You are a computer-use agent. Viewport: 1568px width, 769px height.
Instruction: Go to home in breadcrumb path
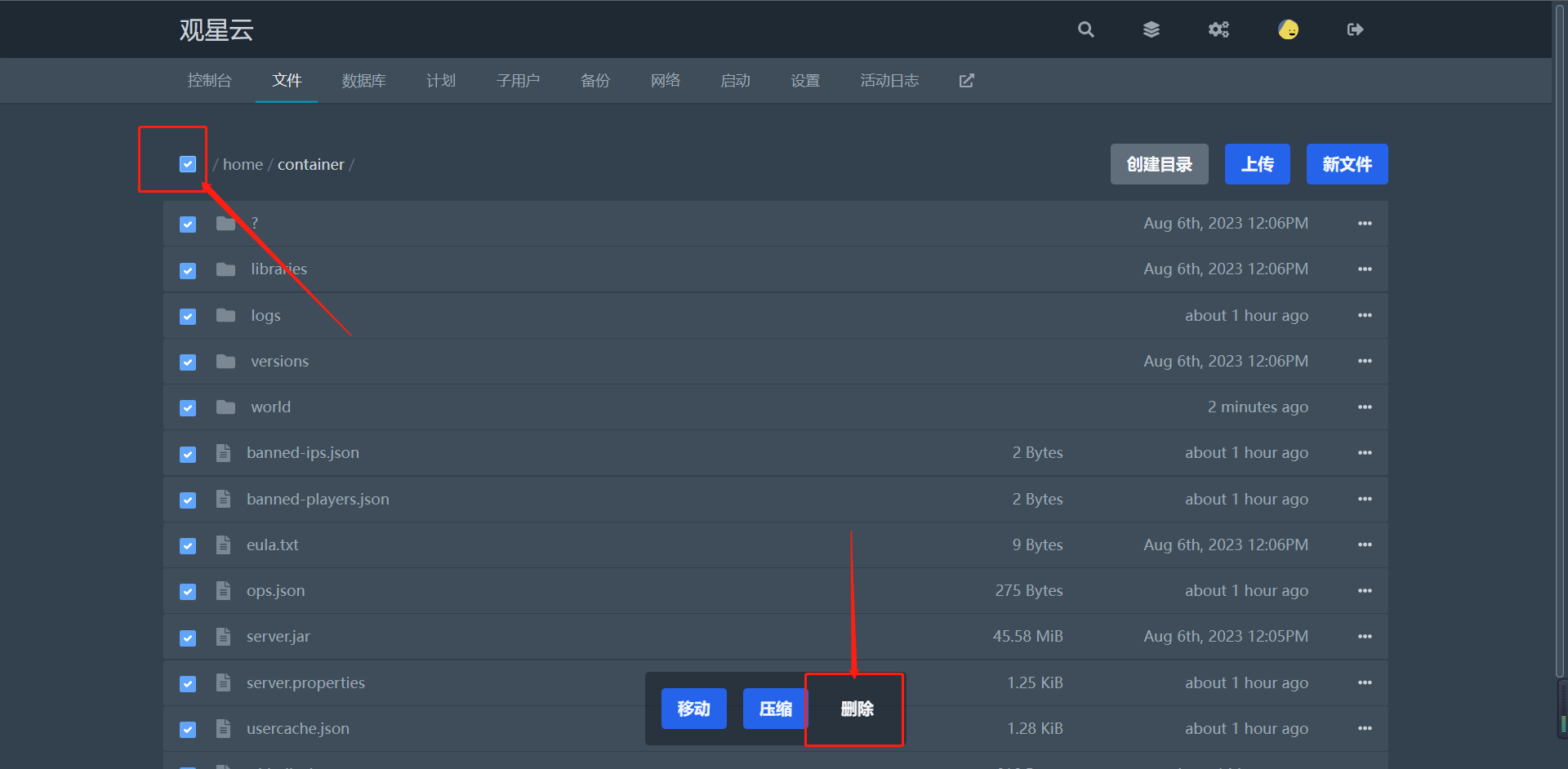pos(243,164)
